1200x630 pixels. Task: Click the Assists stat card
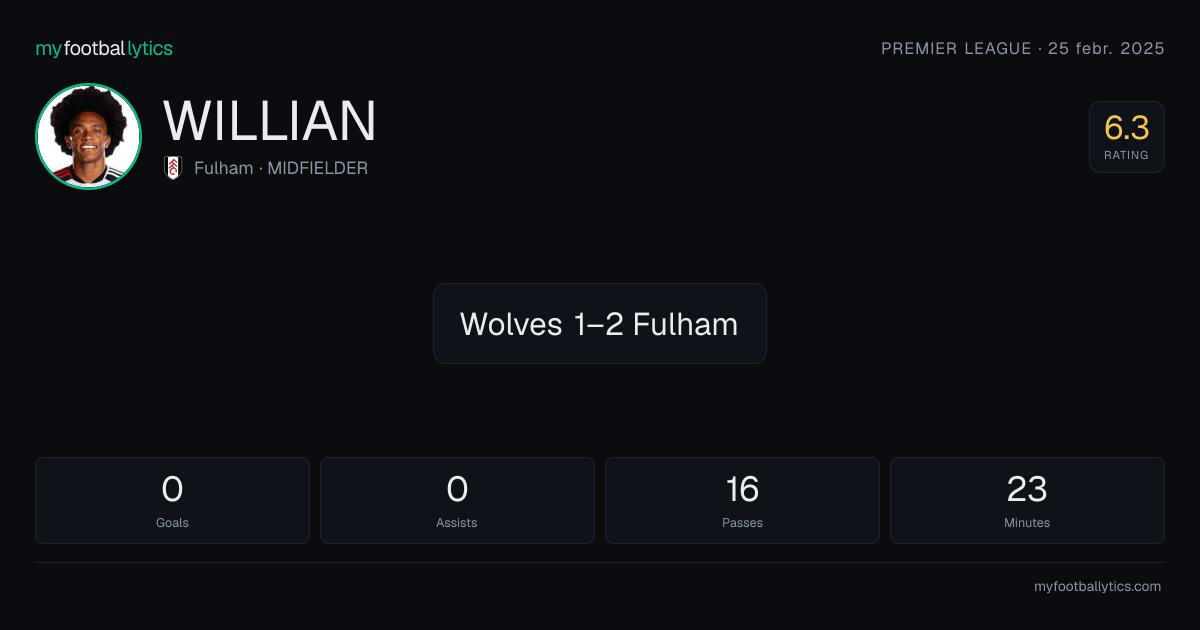457,500
